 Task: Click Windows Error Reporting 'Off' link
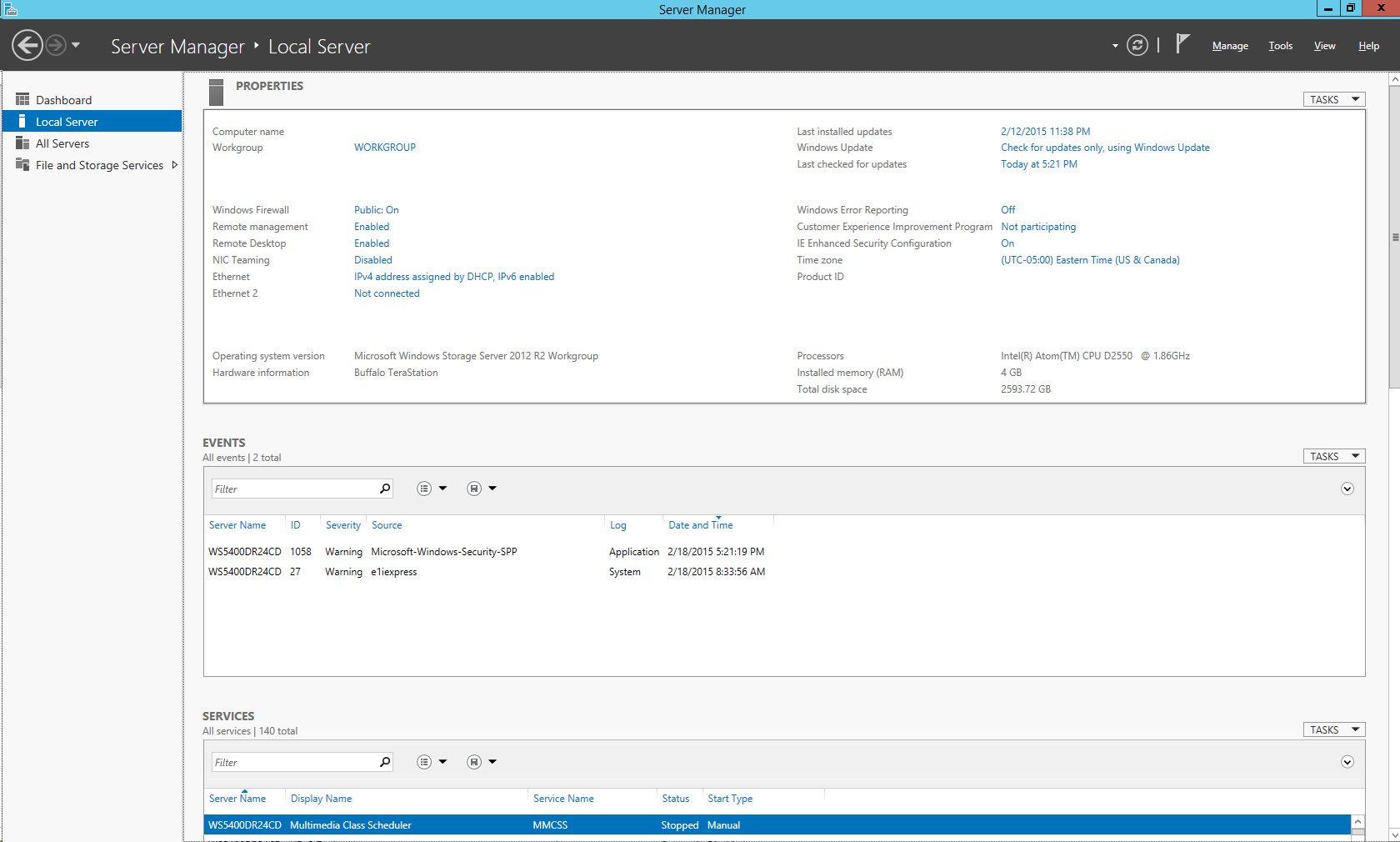click(x=1008, y=210)
